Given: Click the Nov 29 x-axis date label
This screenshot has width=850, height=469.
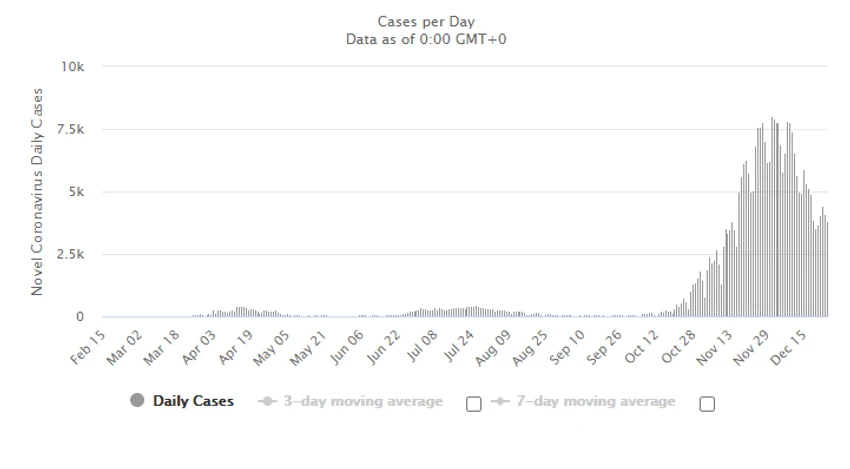Looking at the screenshot, I should [751, 348].
